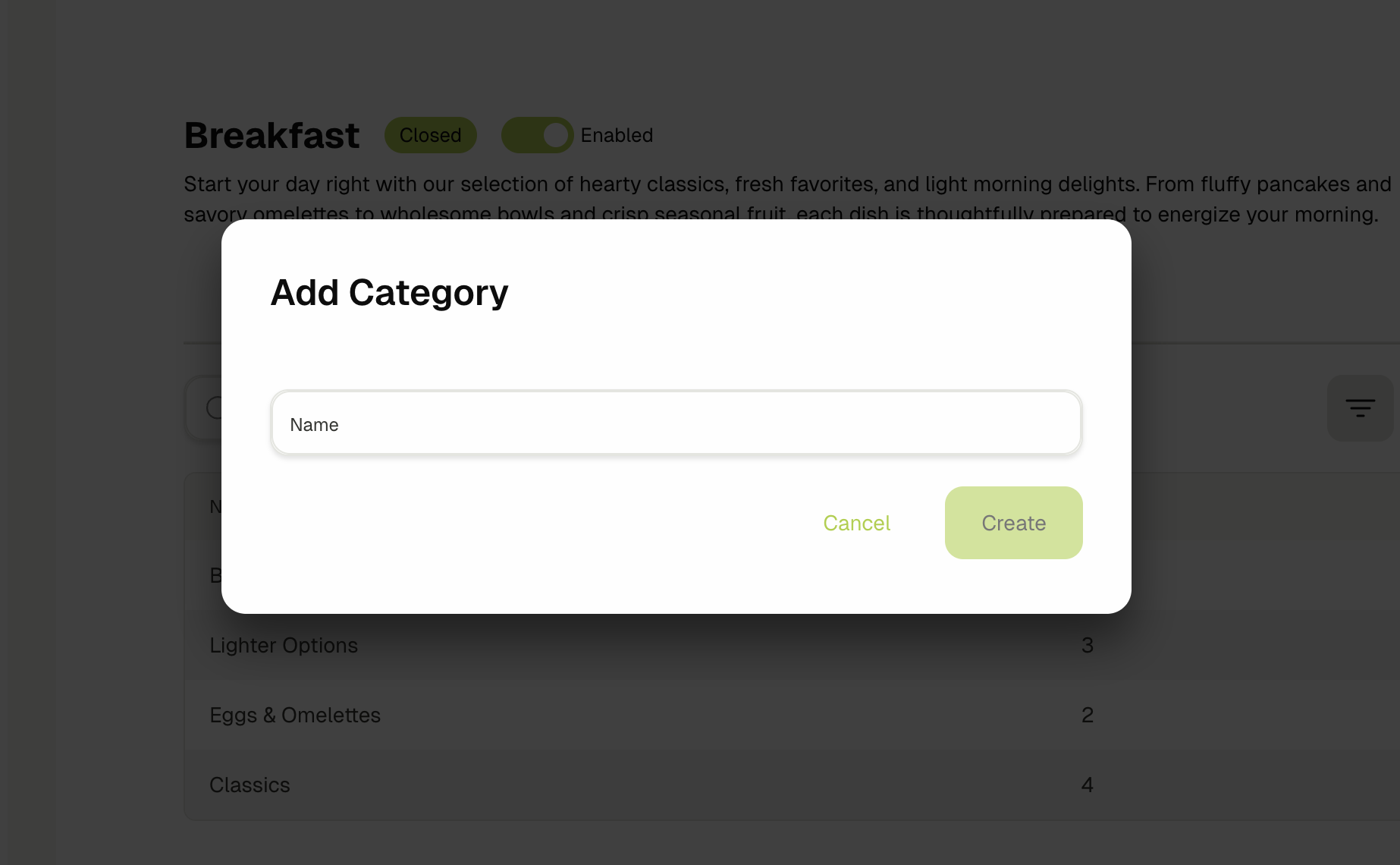Screen dimensions: 1400x865
Task: Click the Add Category dialog heading
Action: [x=389, y=292]
